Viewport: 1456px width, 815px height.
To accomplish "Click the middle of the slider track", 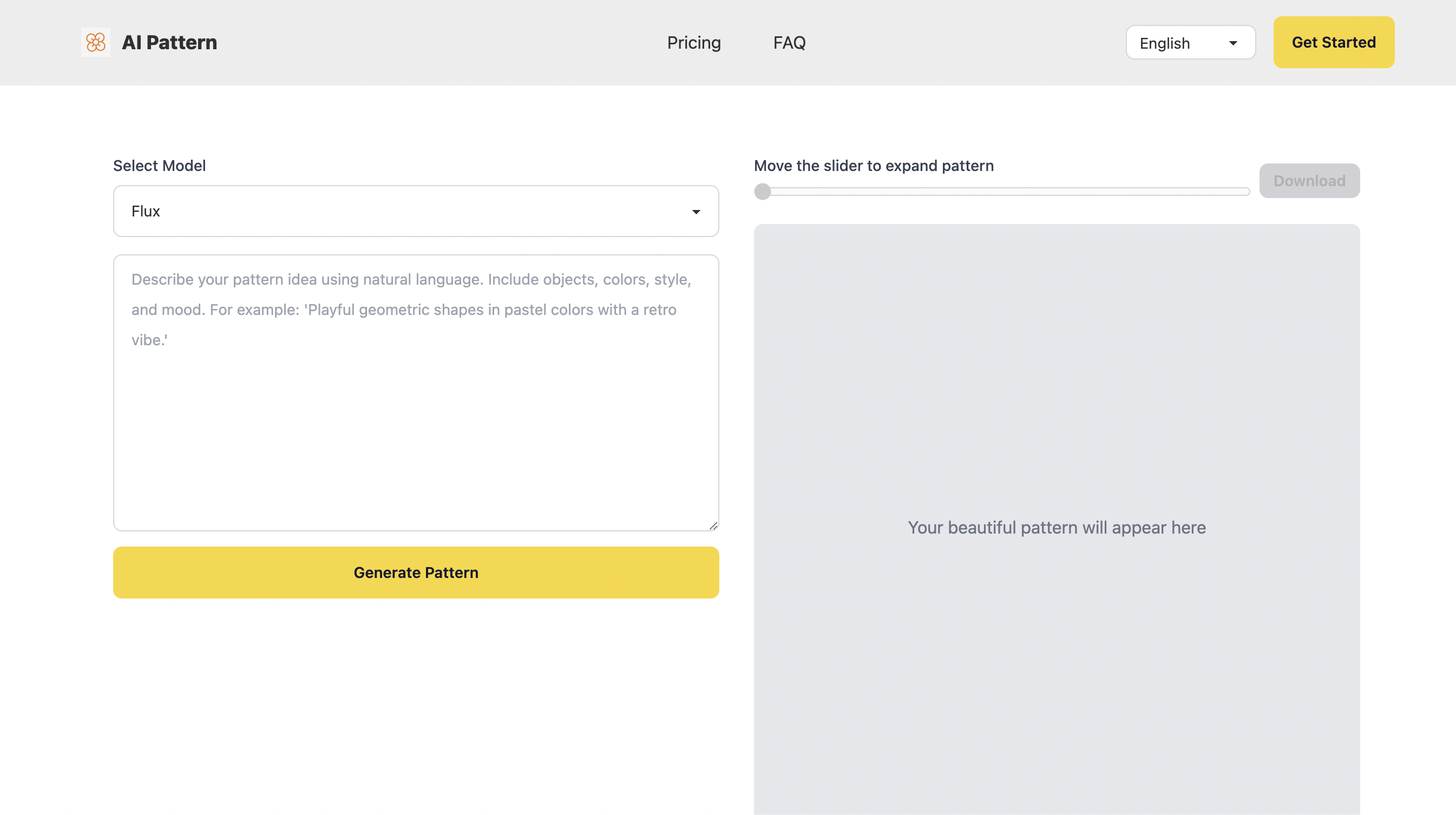I will click(1001, 192).
